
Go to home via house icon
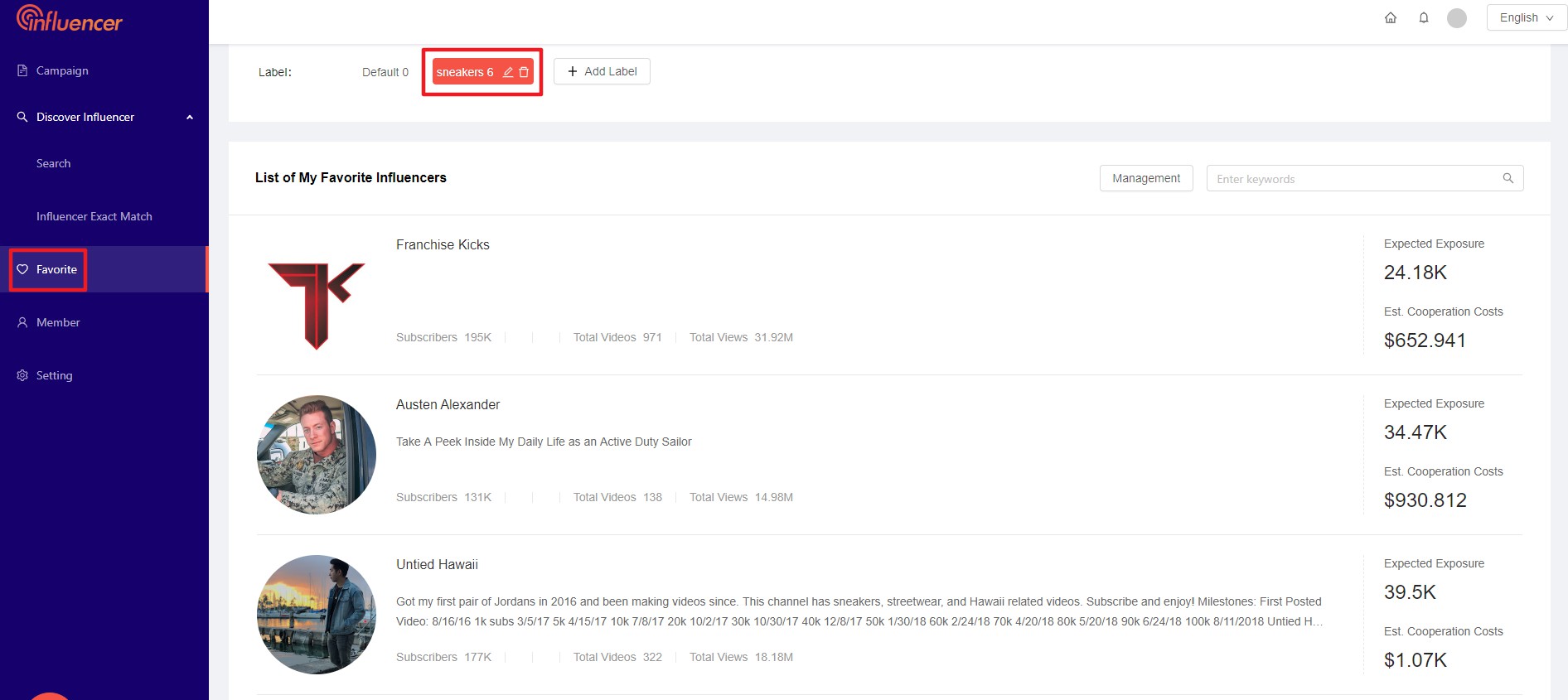[x=1391, y=17]
